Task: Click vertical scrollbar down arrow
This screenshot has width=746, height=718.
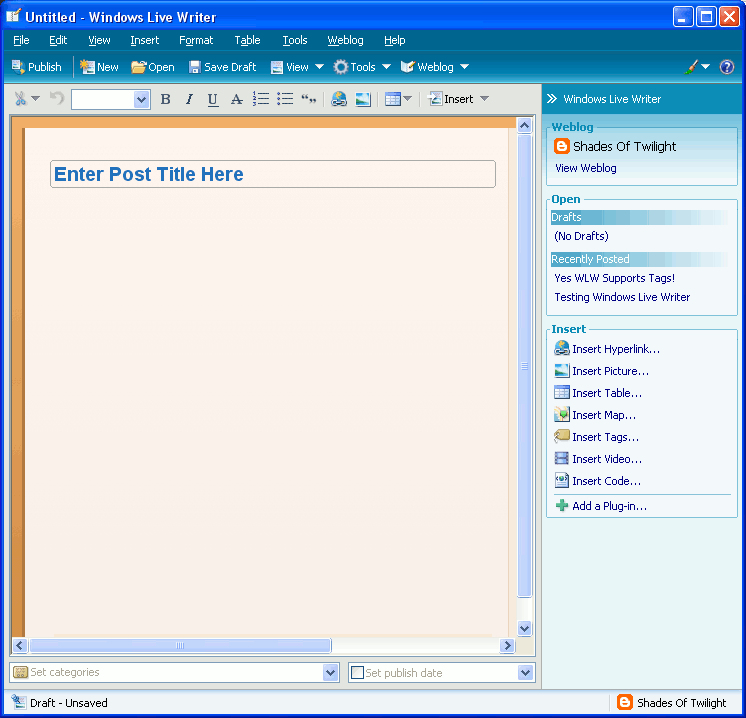Action: pyautogui.click(x=524, y=628)
